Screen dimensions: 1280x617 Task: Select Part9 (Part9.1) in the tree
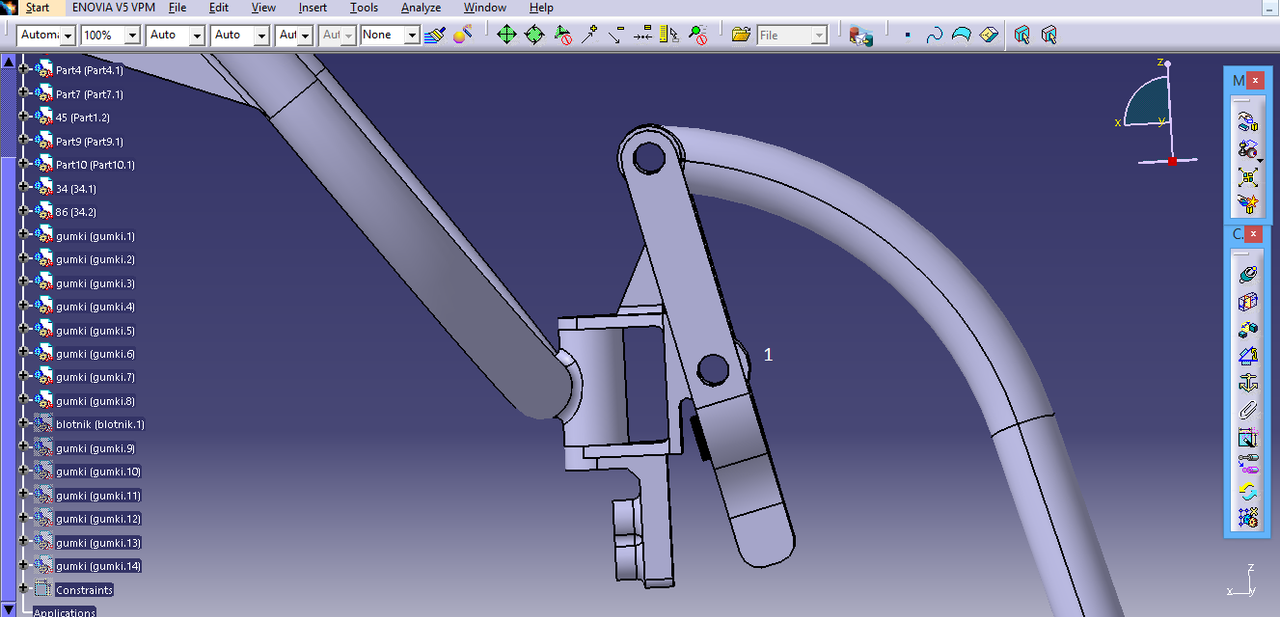(90, 141)
